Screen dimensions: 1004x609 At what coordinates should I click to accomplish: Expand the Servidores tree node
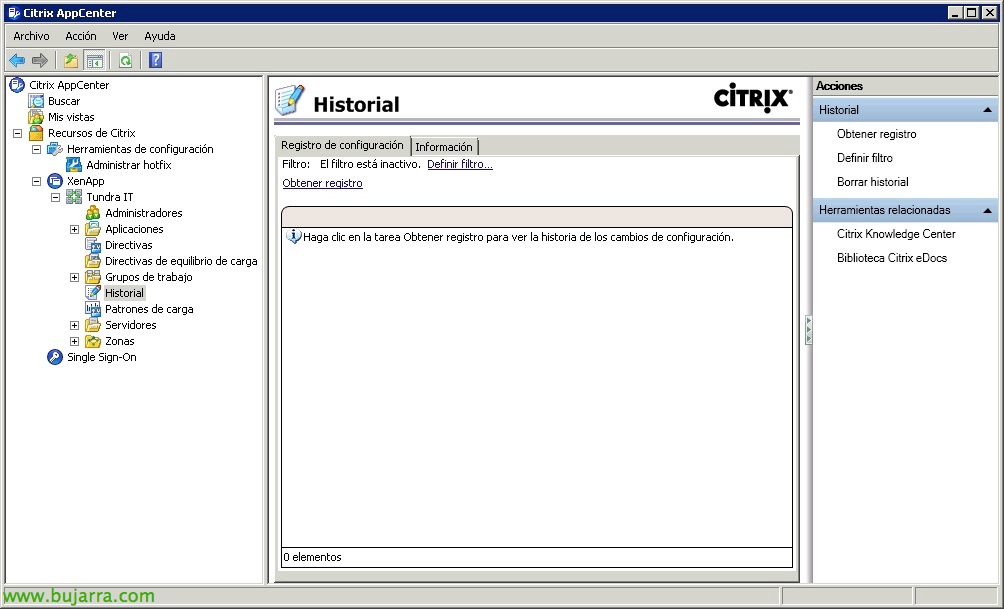[74, 325]
